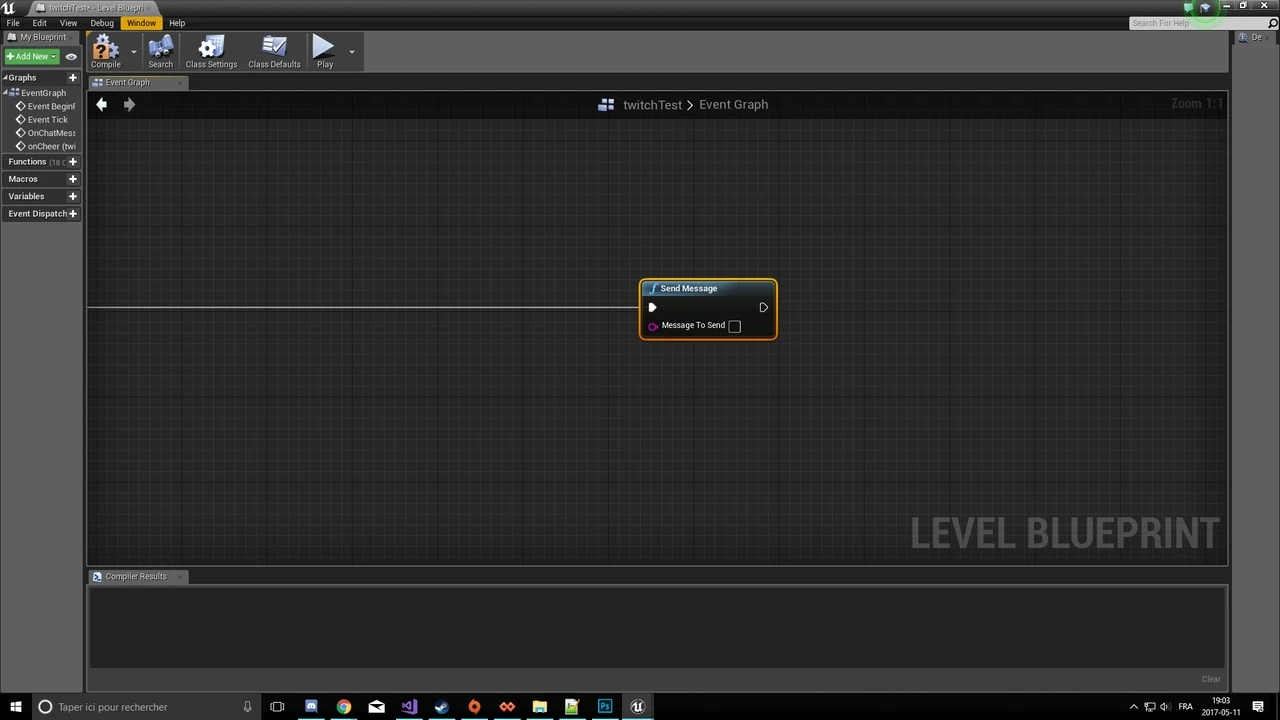This screenshot has height=720, width=1280.
Task: Switch to the Compiler Results tab
Action: click(x=135, y=576)
